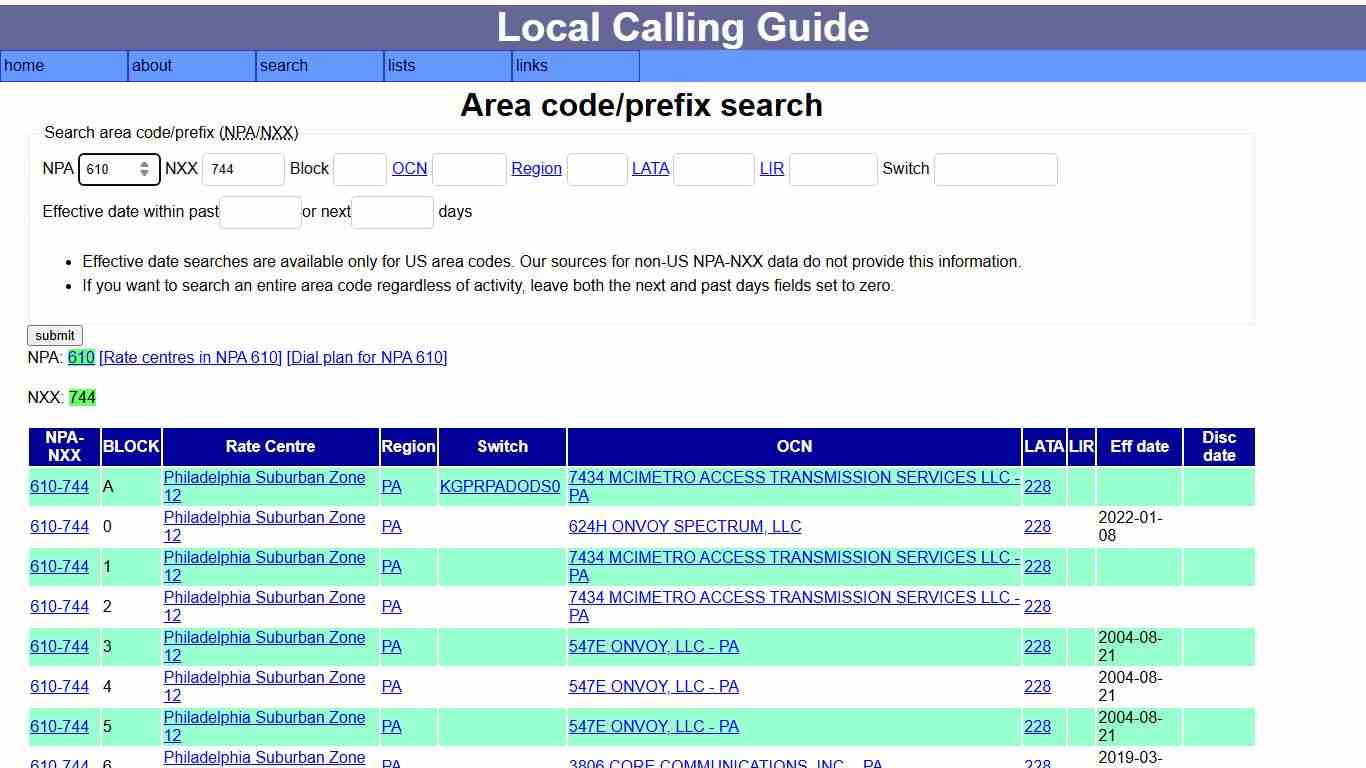Open the 610-744 link for block A

59,487
